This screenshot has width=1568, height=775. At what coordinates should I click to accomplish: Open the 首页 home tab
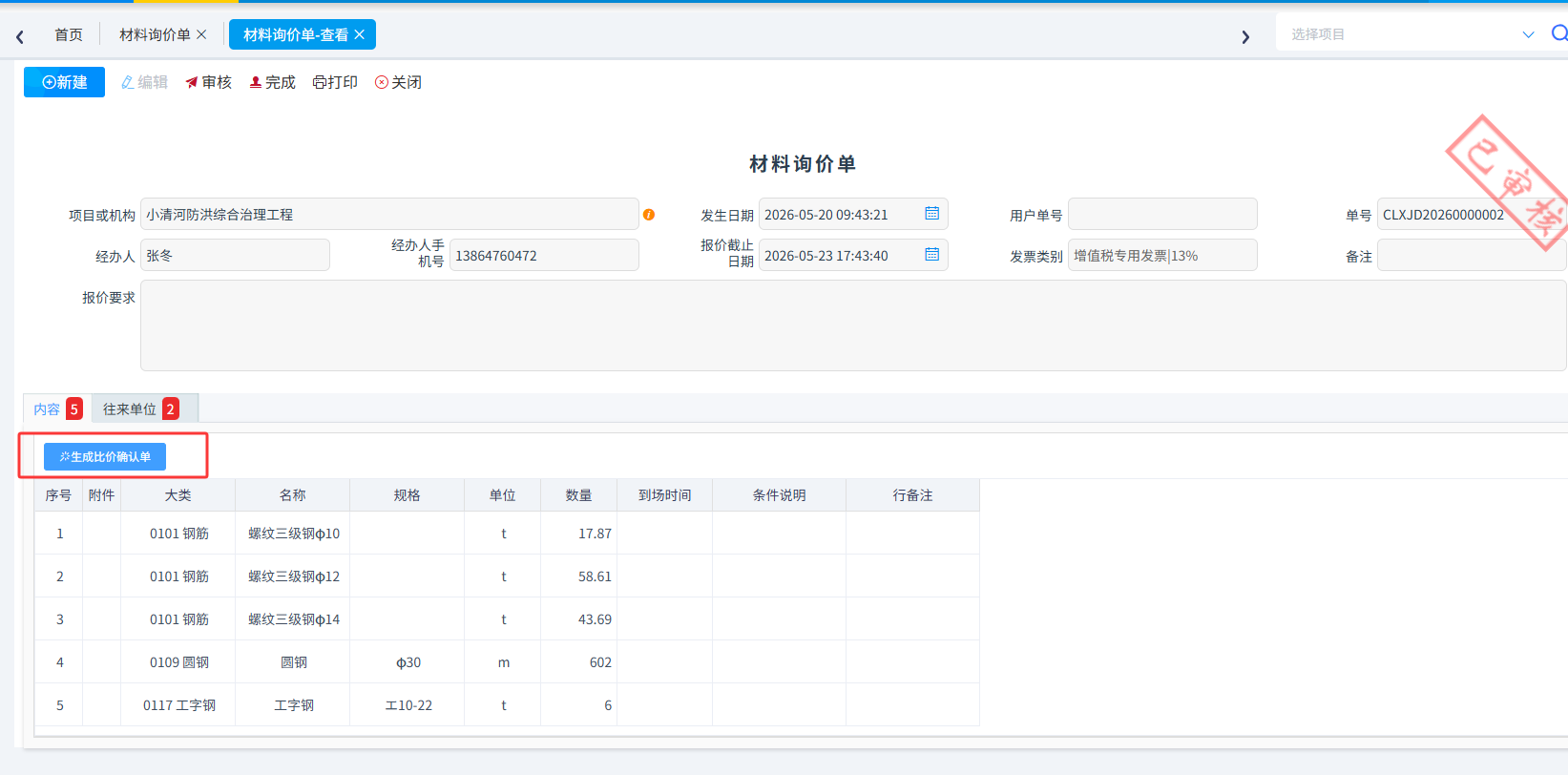point(69,34)
